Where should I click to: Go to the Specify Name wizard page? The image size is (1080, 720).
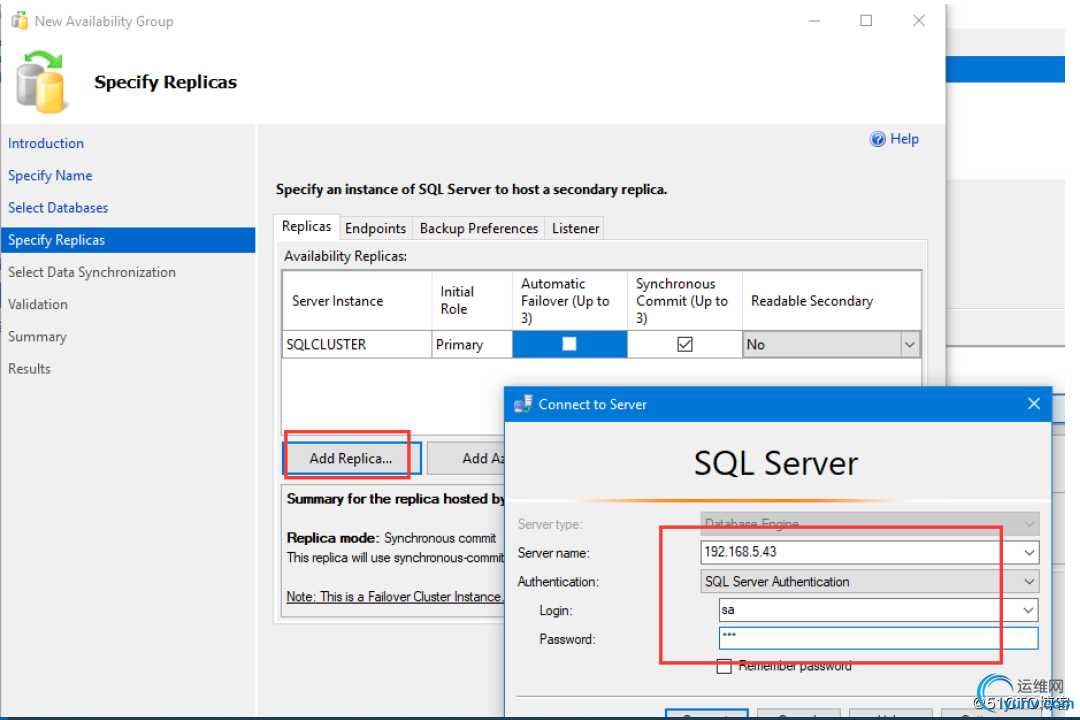click(x=50, y=176)
